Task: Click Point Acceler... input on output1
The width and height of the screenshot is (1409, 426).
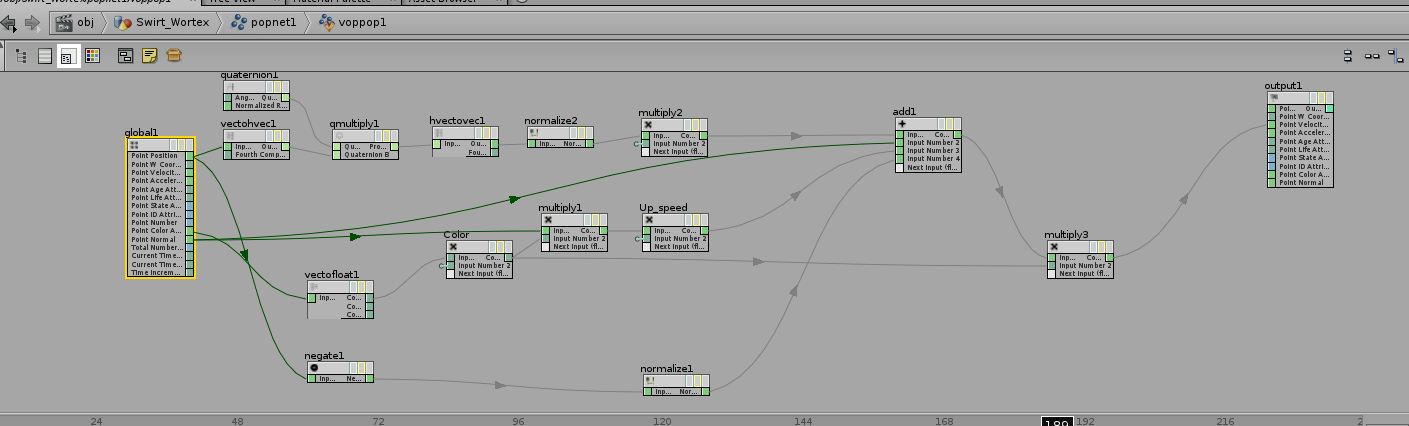Action: tap(1272, 132)
